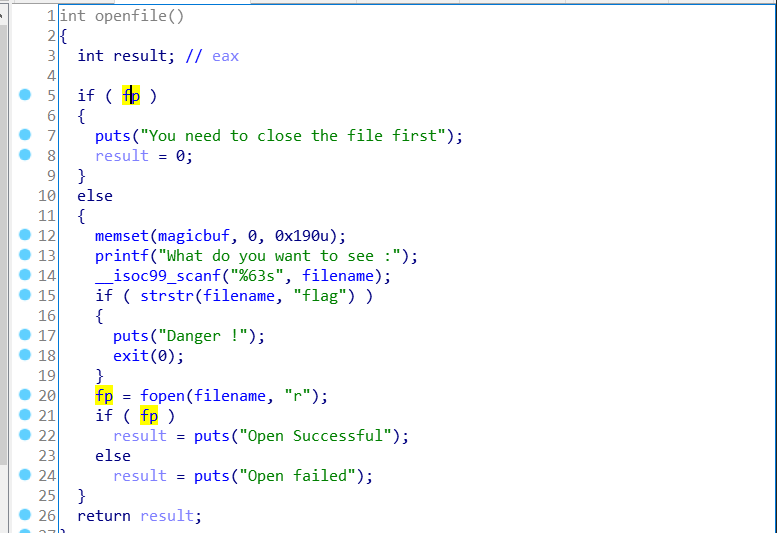Click __isoc99_scanf function call
This screenshot has width=777, height=533.
[158, 276]
